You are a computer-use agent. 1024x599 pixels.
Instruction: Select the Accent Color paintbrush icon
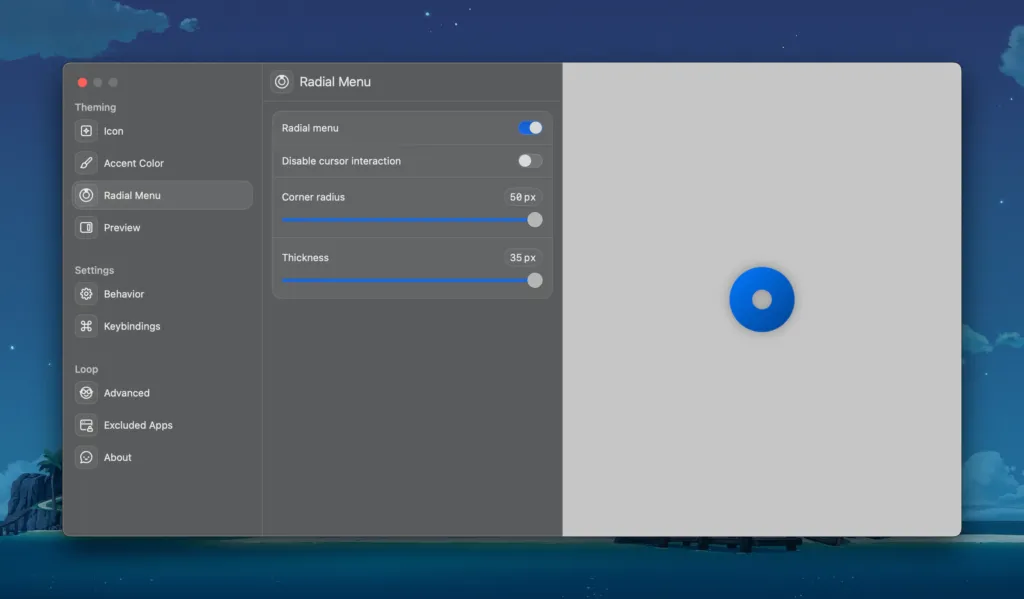point(86,163)
